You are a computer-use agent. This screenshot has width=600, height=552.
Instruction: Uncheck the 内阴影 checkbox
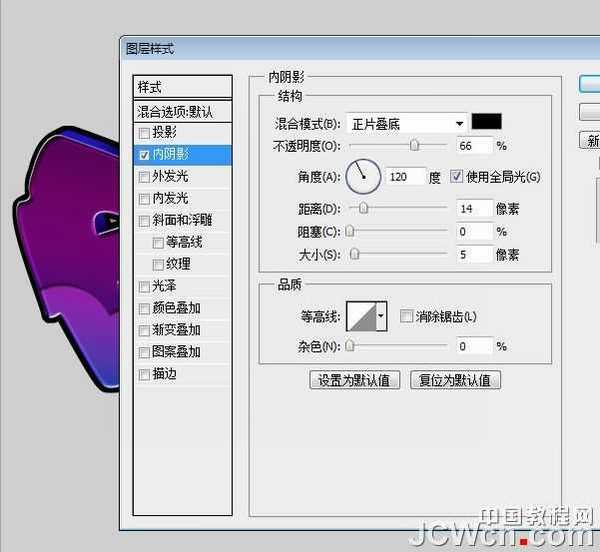(x=145, y=155)
